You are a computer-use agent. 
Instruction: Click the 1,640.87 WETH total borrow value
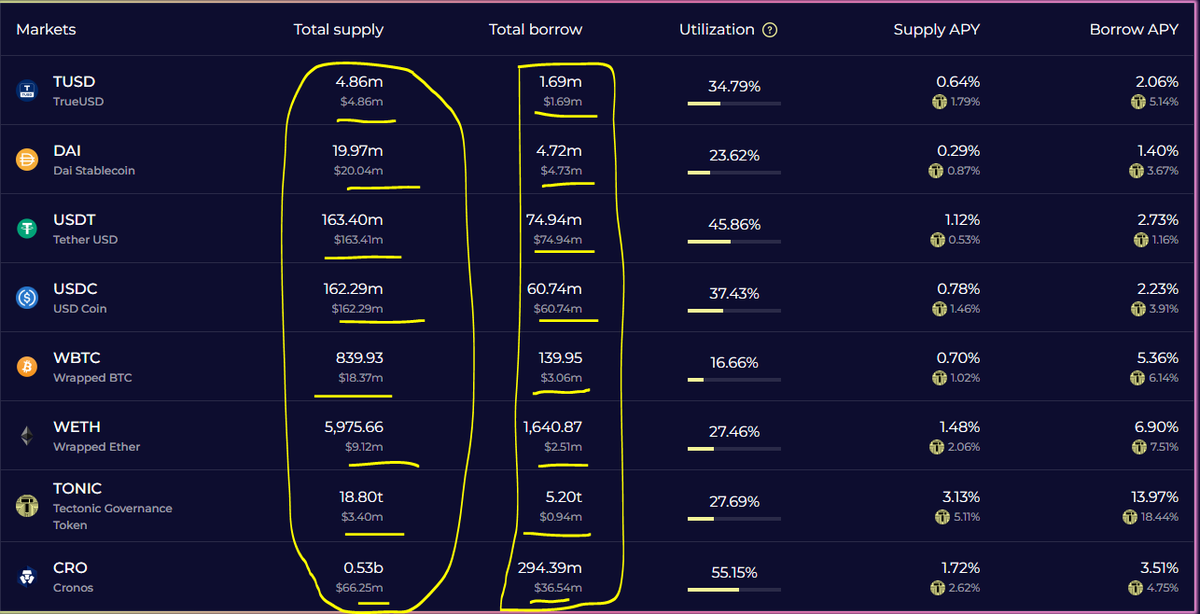[553, 427]
